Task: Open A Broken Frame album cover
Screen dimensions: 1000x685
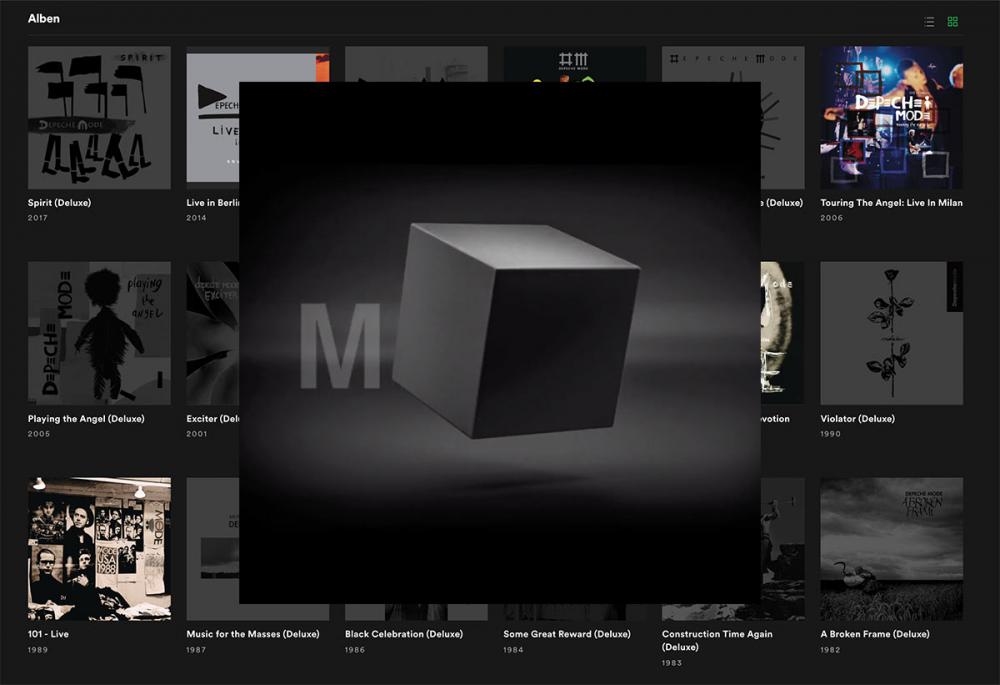Action: pos(892,549)
